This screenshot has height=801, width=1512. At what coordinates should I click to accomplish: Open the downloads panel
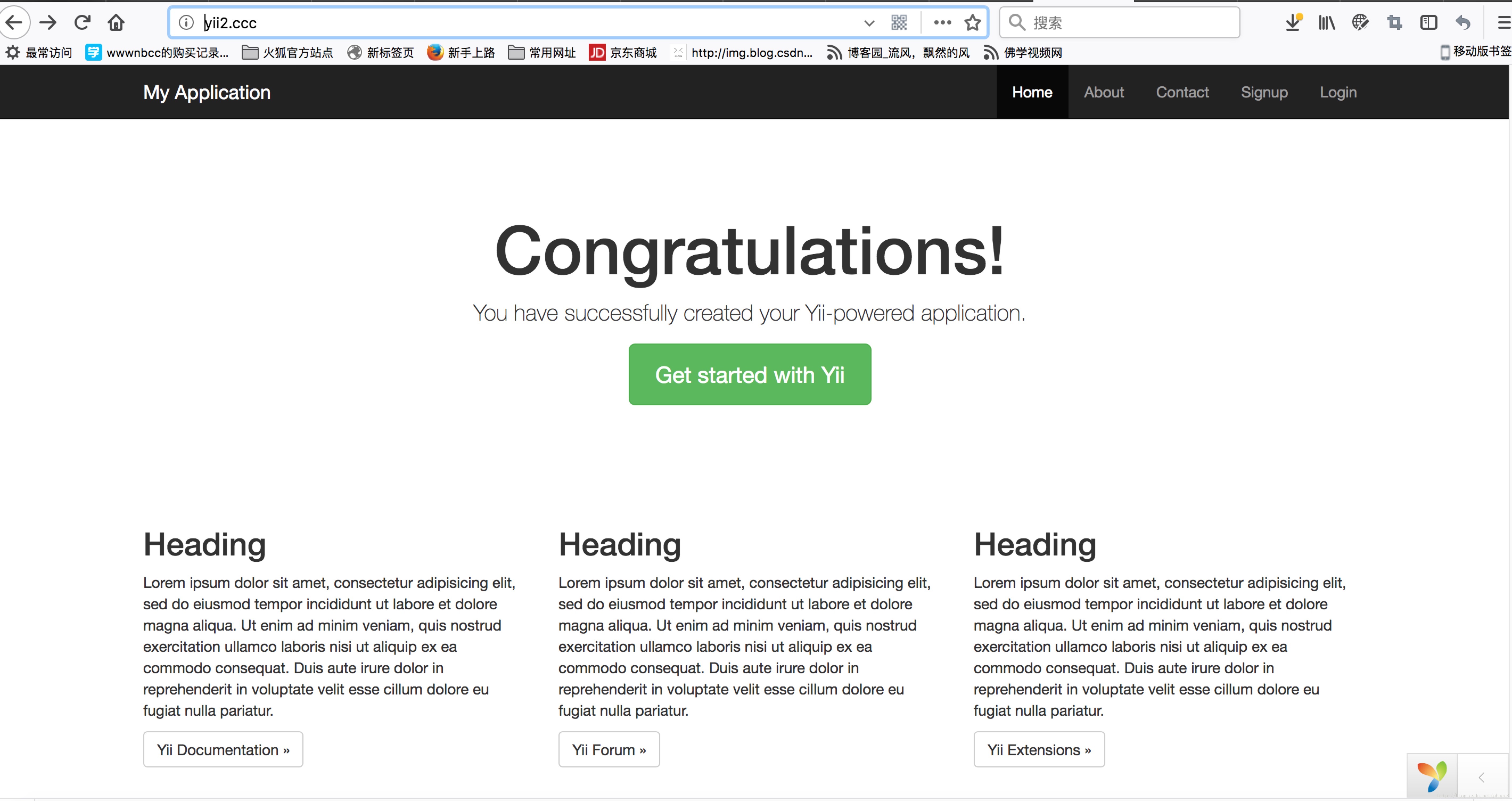(1293, 23)
